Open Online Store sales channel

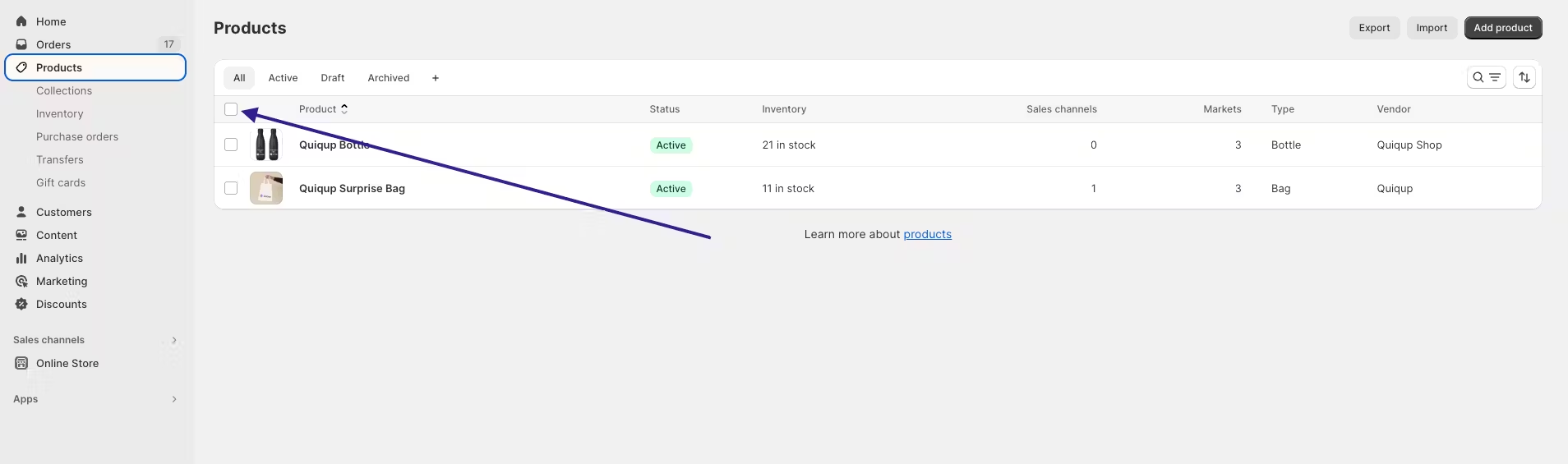[x=67, y=363]
